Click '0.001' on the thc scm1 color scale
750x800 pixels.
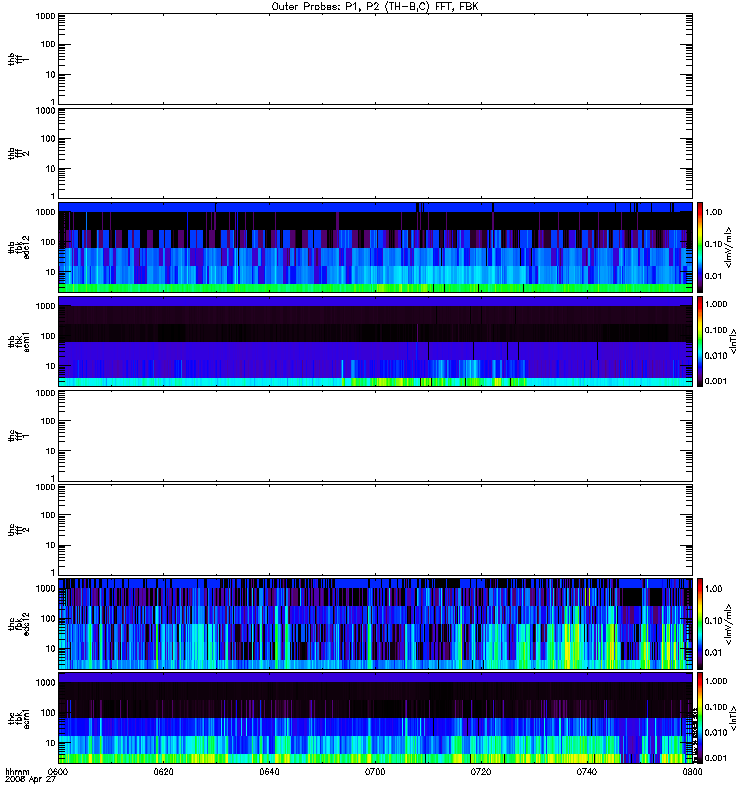point(716,758)
